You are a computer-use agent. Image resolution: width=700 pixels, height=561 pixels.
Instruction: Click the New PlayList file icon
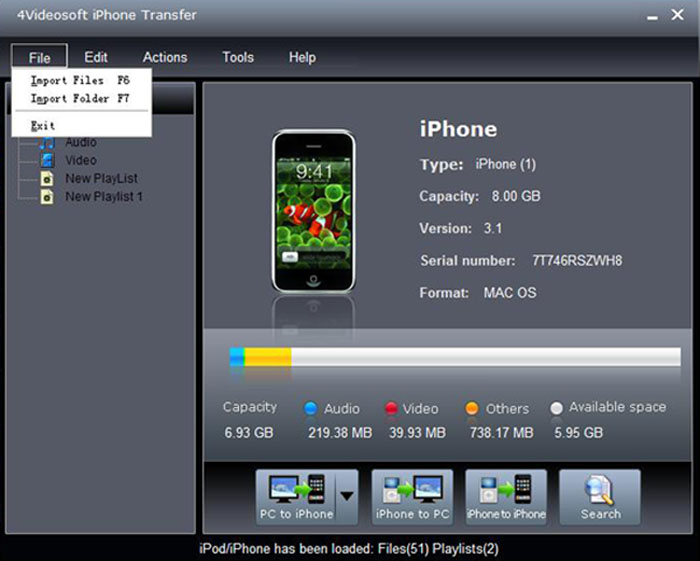click(47, 179)
